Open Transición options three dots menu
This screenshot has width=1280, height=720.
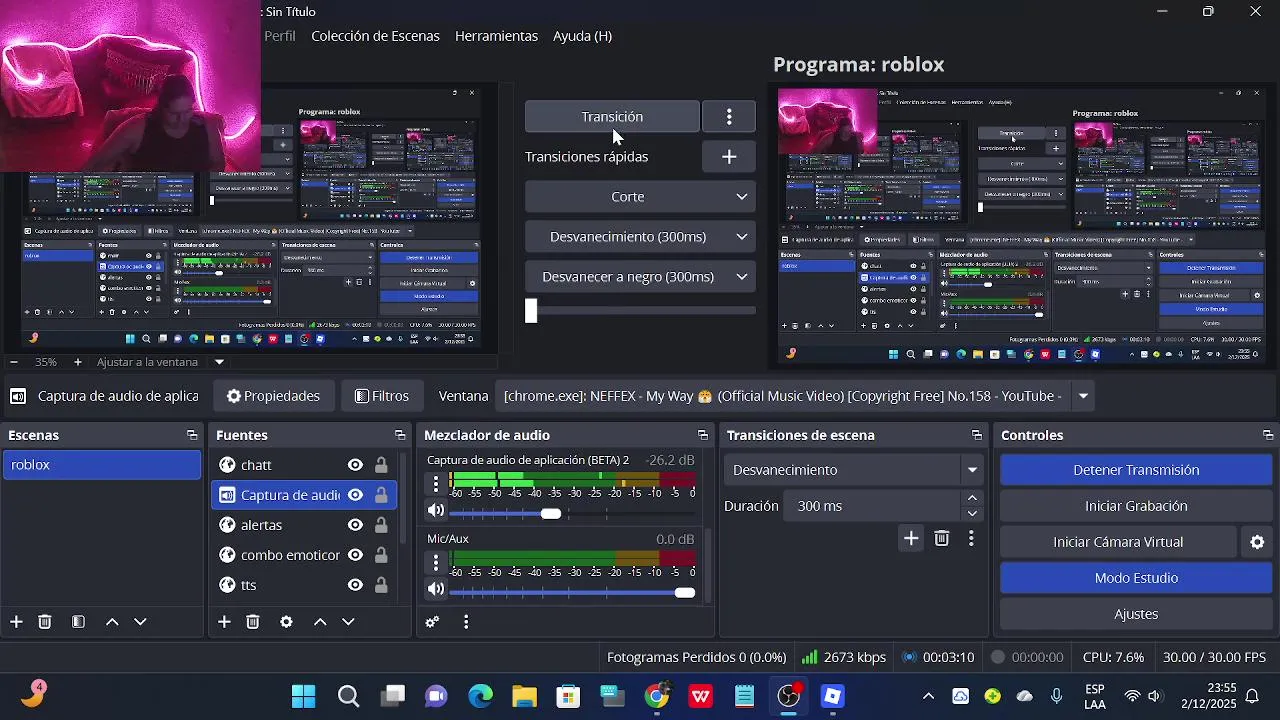pyautogui.click(x=729, y=117)
